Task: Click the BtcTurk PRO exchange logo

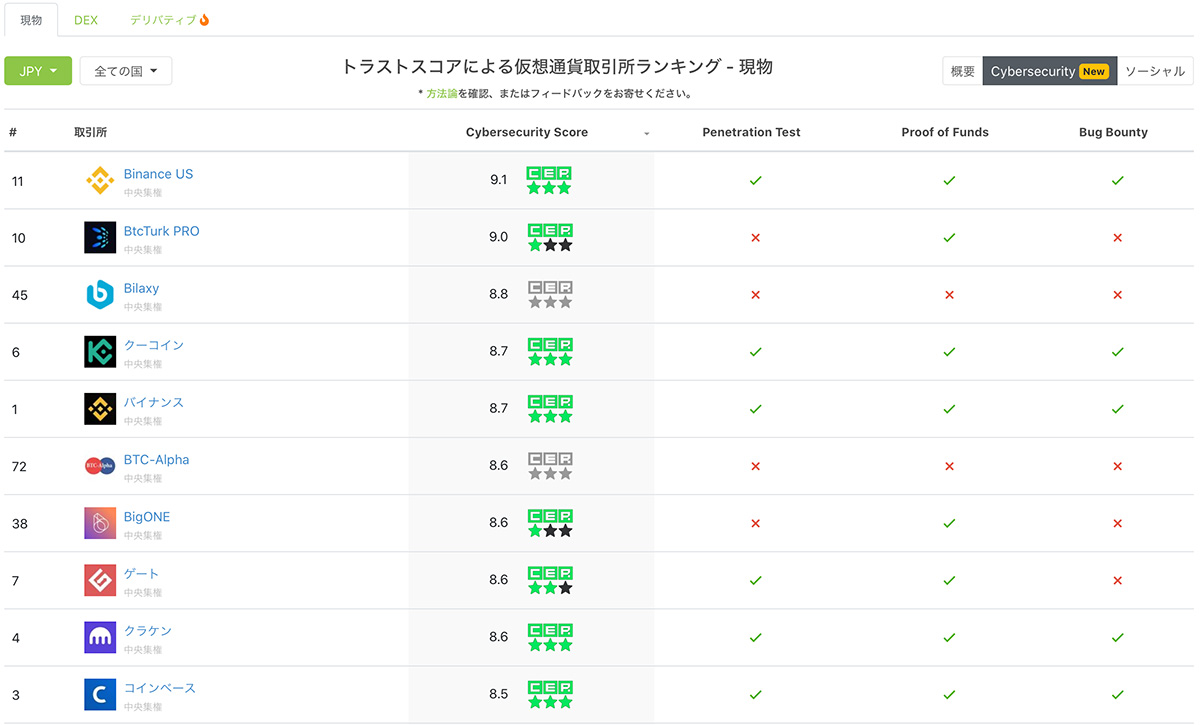Action: point(100,237)
